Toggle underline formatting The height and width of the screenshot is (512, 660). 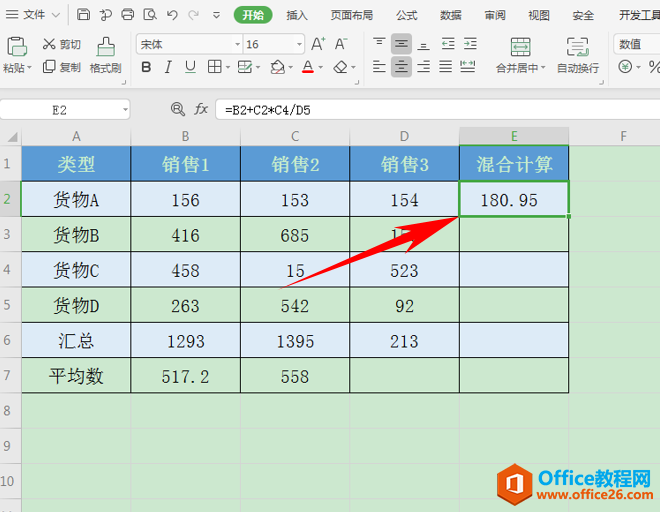(x=190, y=67)
